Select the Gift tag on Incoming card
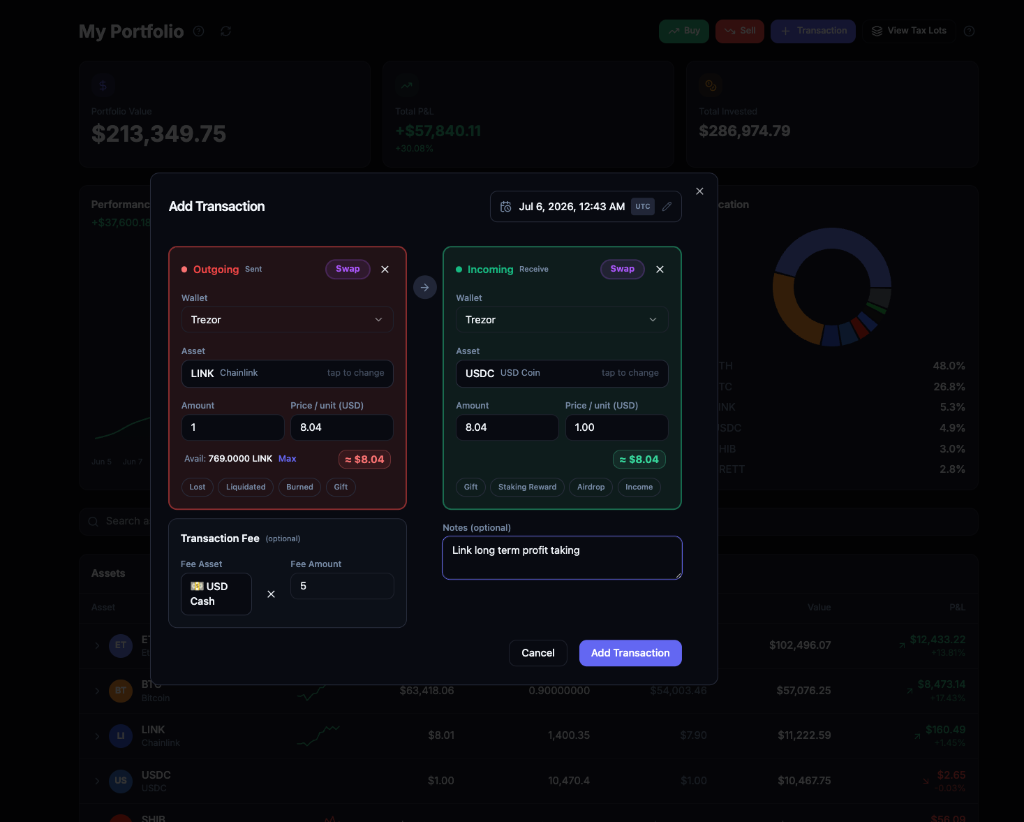The image size is (1024, 822). [x=471, y=487]
